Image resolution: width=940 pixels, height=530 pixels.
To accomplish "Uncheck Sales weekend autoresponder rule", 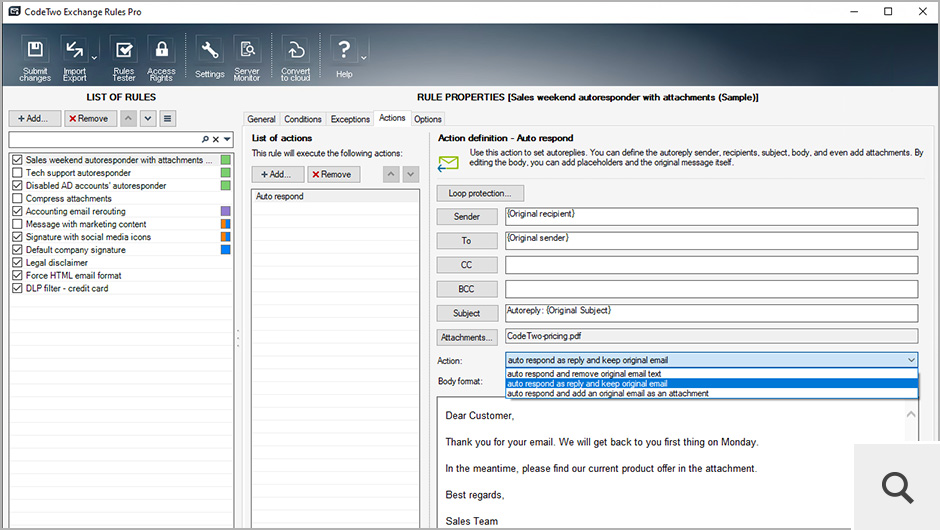I will (17, 160).
